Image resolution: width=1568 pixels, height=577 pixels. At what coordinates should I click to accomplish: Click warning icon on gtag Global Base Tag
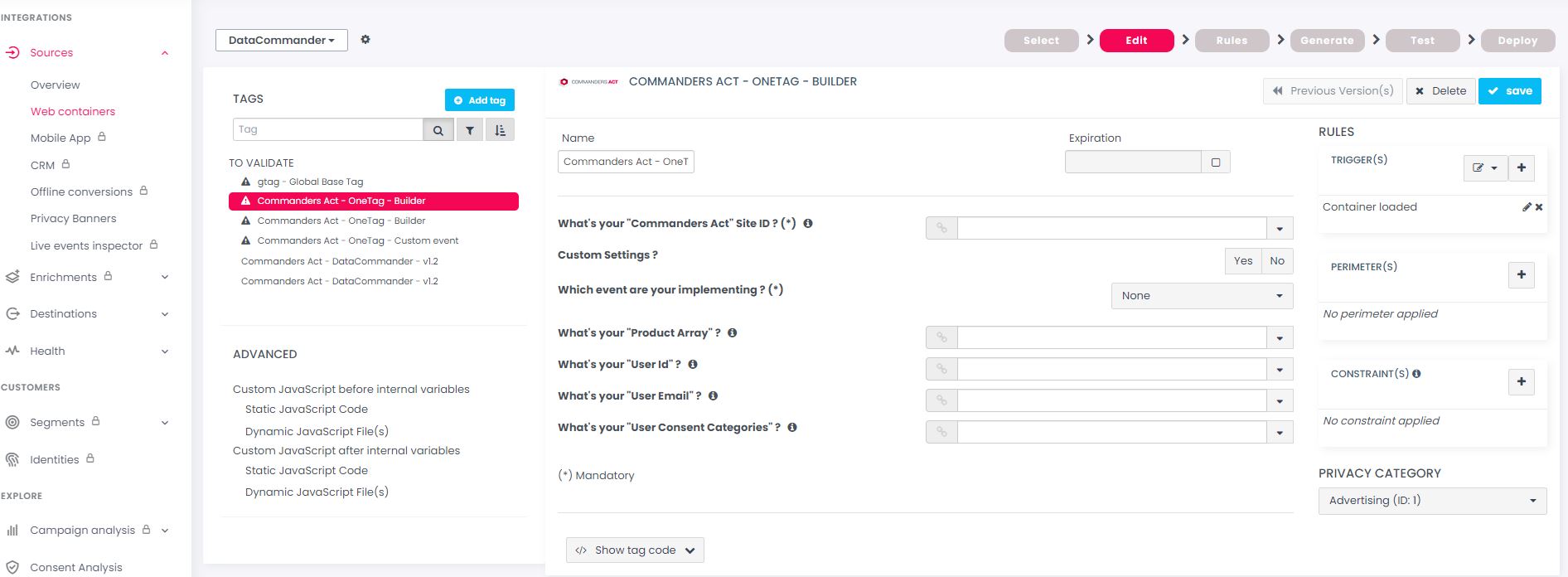[245, 182]
